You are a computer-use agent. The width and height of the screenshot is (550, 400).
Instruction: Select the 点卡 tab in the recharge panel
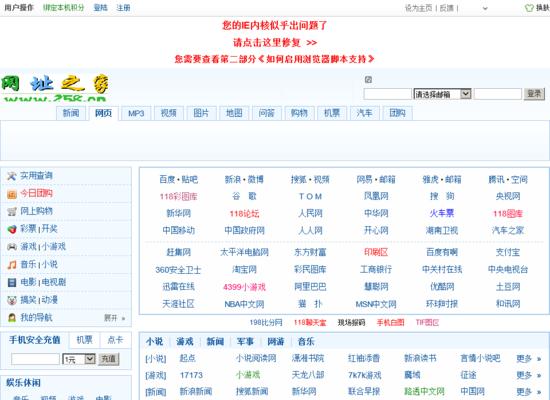click(115, 340)
